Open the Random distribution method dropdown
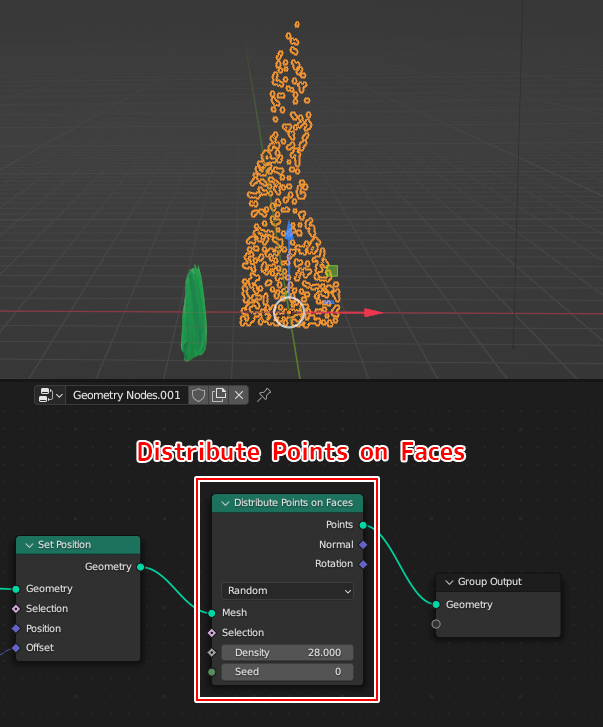 coord(288,591)
